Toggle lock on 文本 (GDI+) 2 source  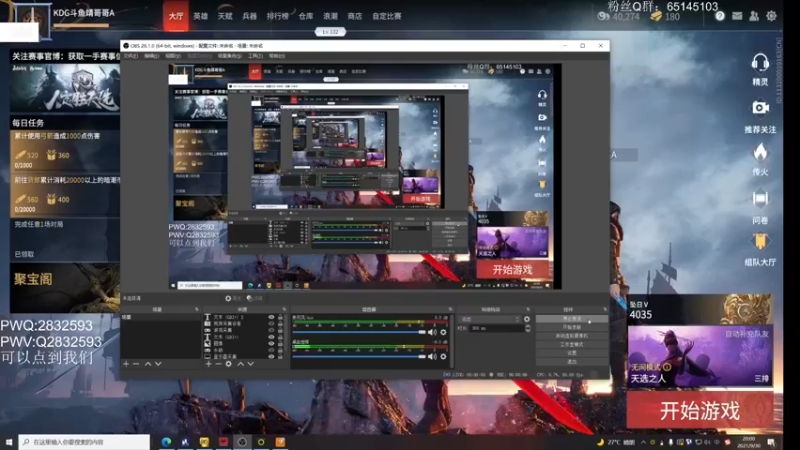280,317
